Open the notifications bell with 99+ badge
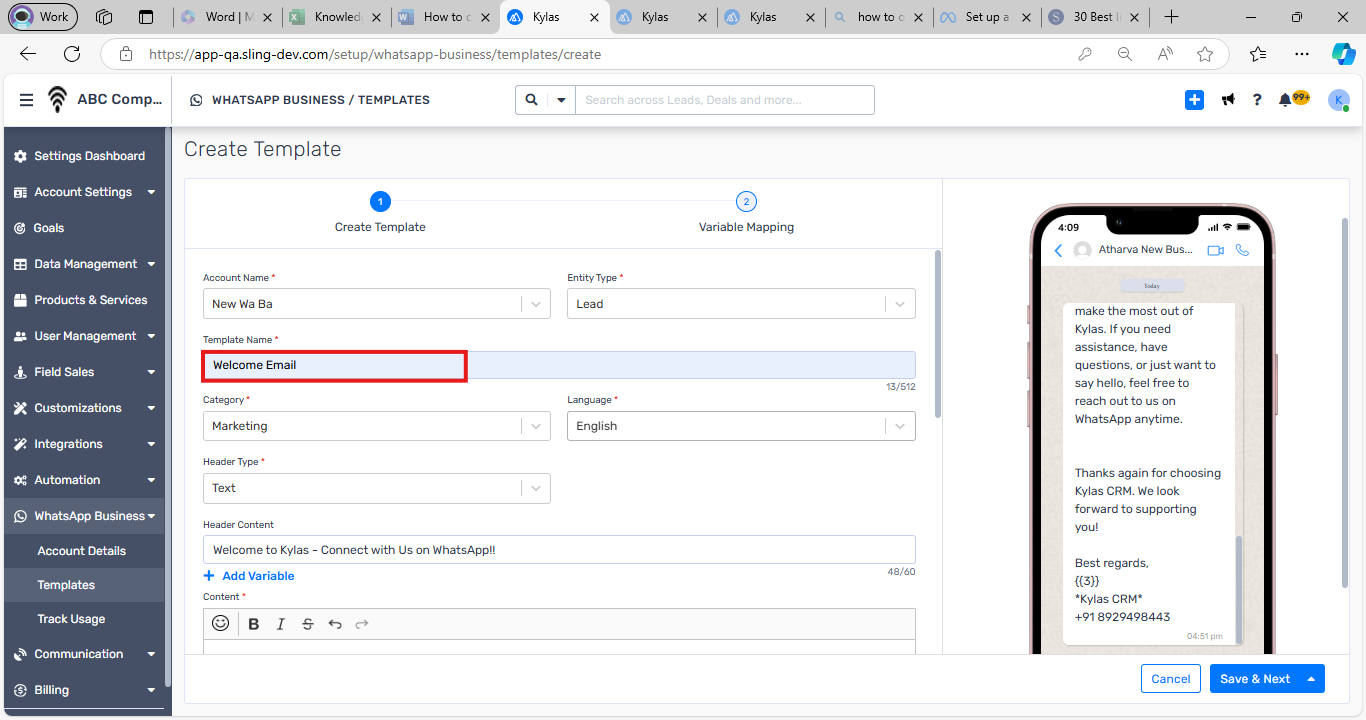The image size is (1366, 720). click(x=1293, y=99)
